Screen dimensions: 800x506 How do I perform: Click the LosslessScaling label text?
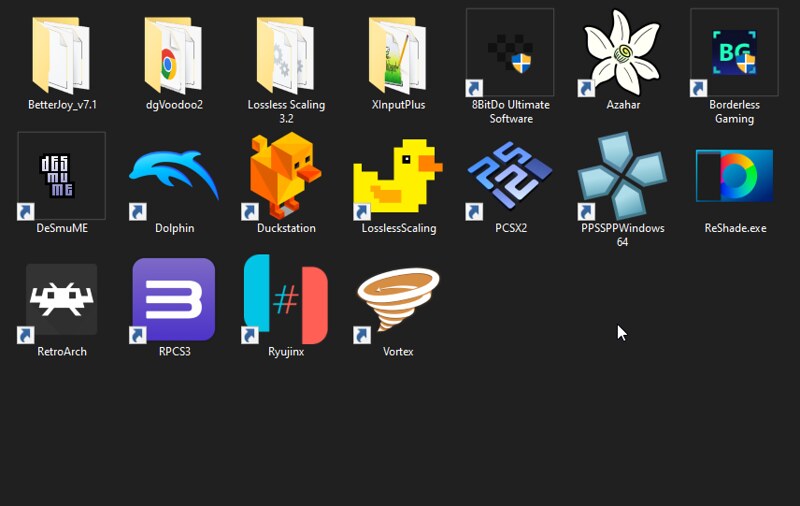tap(399, 228)
